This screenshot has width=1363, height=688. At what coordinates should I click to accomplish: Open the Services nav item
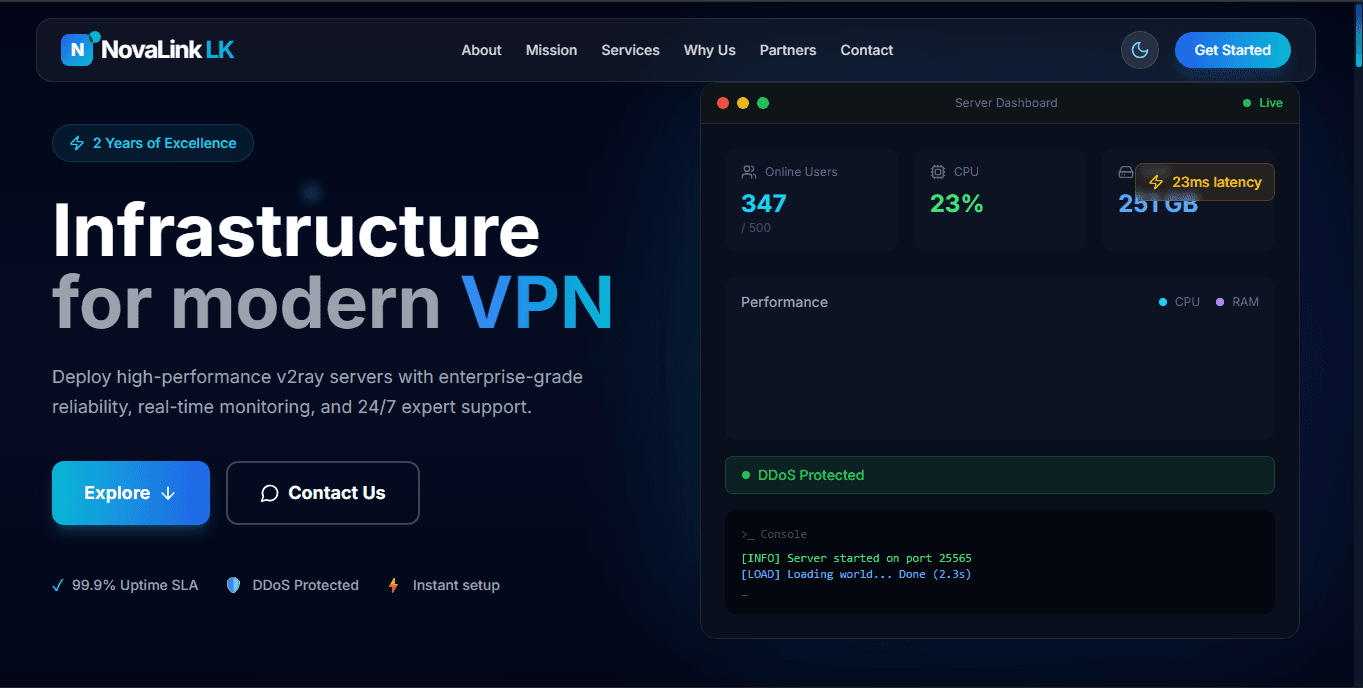pos(630,50)
